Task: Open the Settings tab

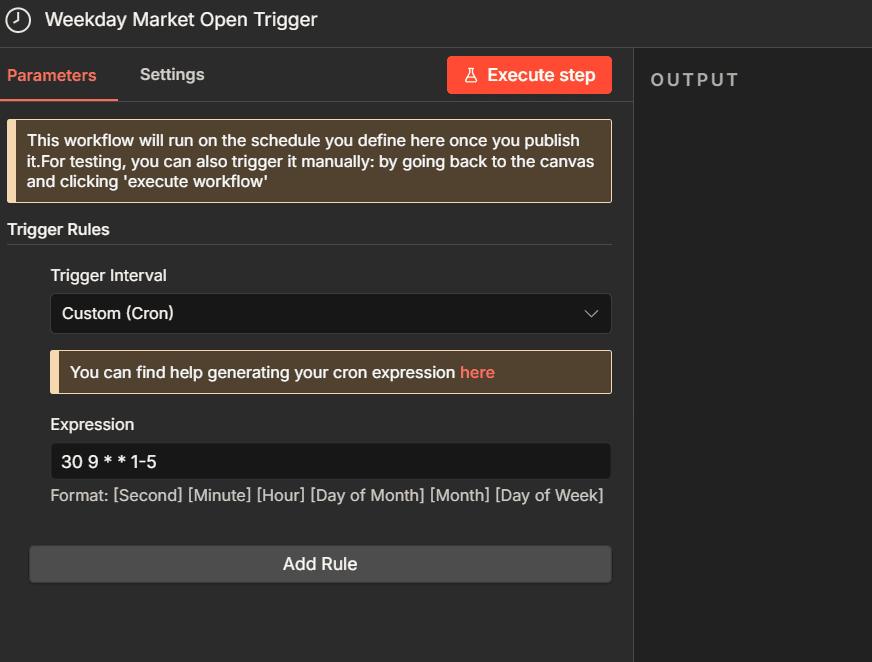Action: coord(172,75)
